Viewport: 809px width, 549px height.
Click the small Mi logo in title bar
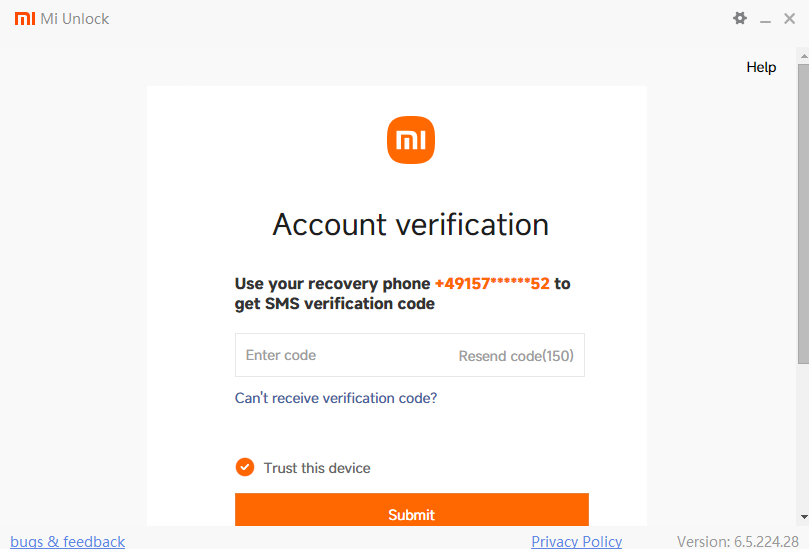(24, 18)
